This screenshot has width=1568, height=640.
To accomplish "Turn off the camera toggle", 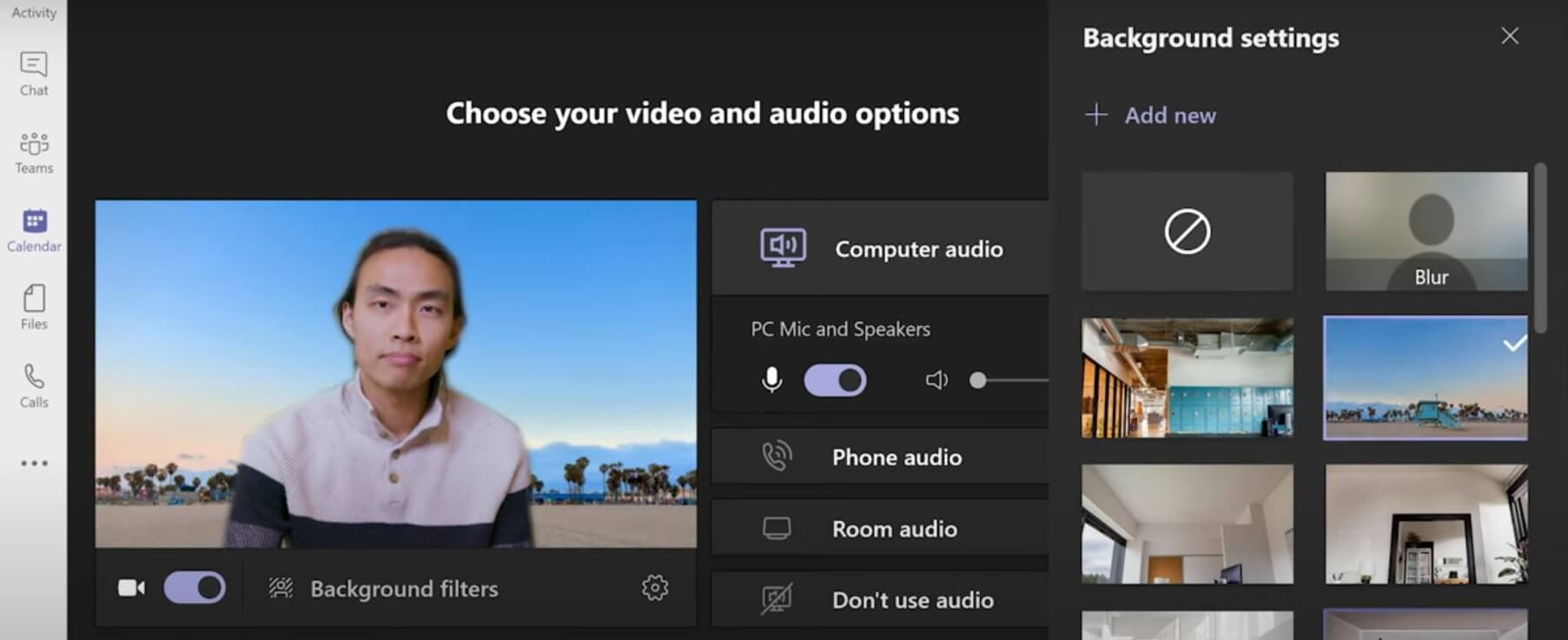I will point(195,588).
